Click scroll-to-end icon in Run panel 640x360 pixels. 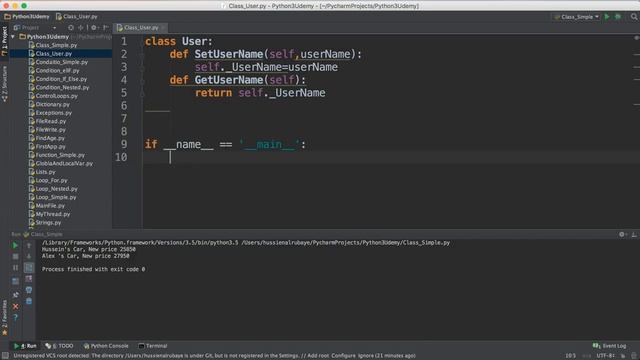(x=29, y=279)
